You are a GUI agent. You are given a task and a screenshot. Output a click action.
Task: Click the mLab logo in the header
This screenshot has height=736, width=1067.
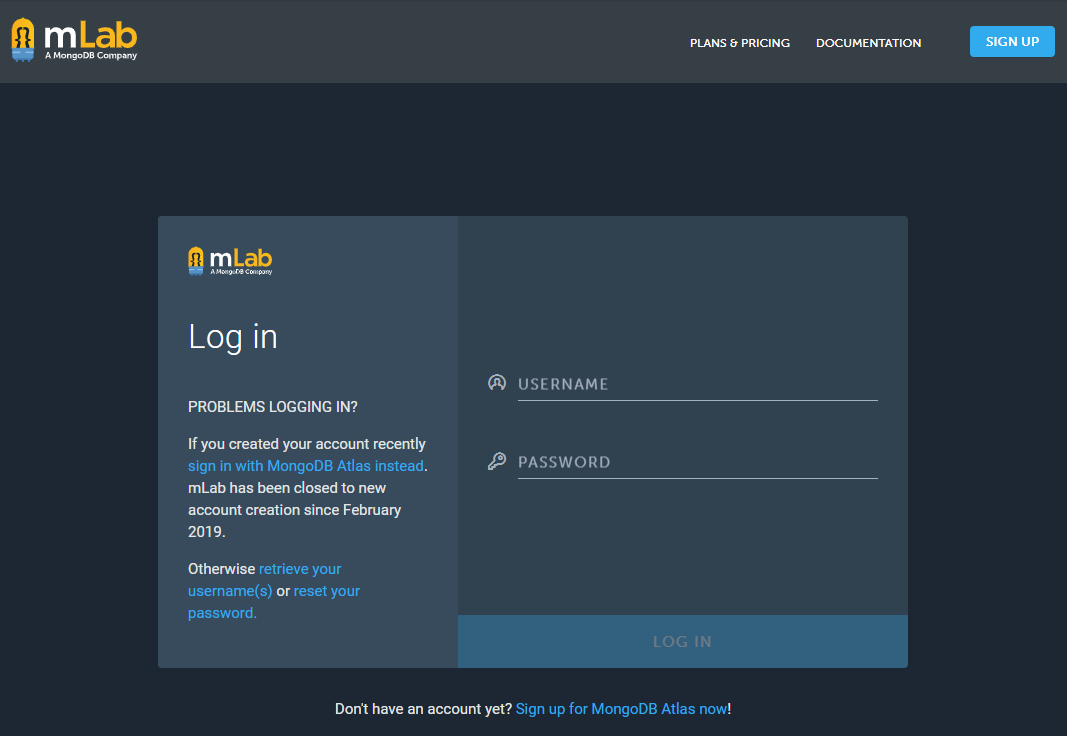tap(74, 39)
